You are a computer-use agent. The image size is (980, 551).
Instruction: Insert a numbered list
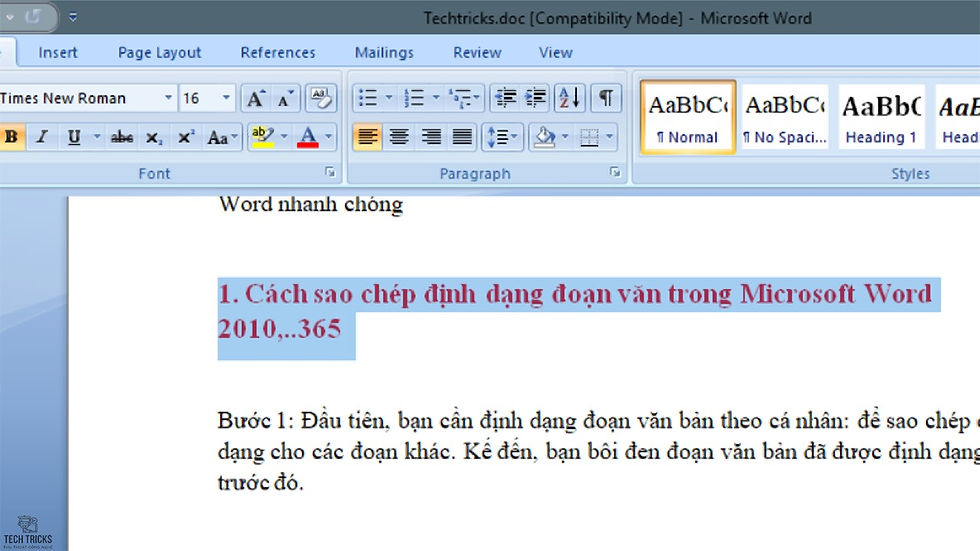pos(414,99)
